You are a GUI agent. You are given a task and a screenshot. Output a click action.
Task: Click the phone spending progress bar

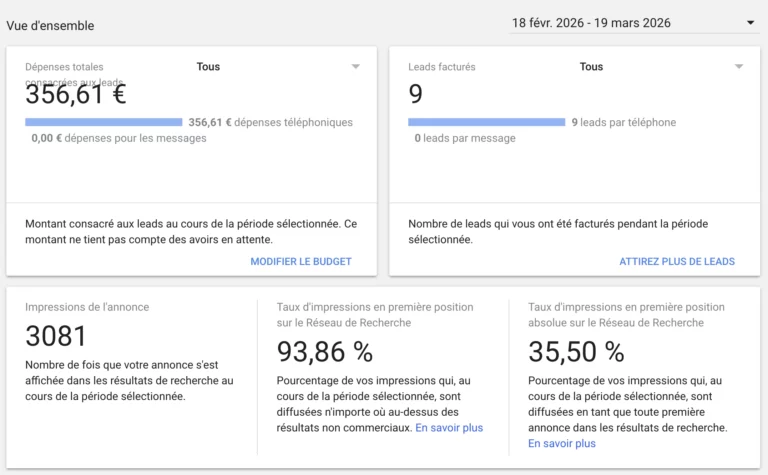tap(103, 122)
